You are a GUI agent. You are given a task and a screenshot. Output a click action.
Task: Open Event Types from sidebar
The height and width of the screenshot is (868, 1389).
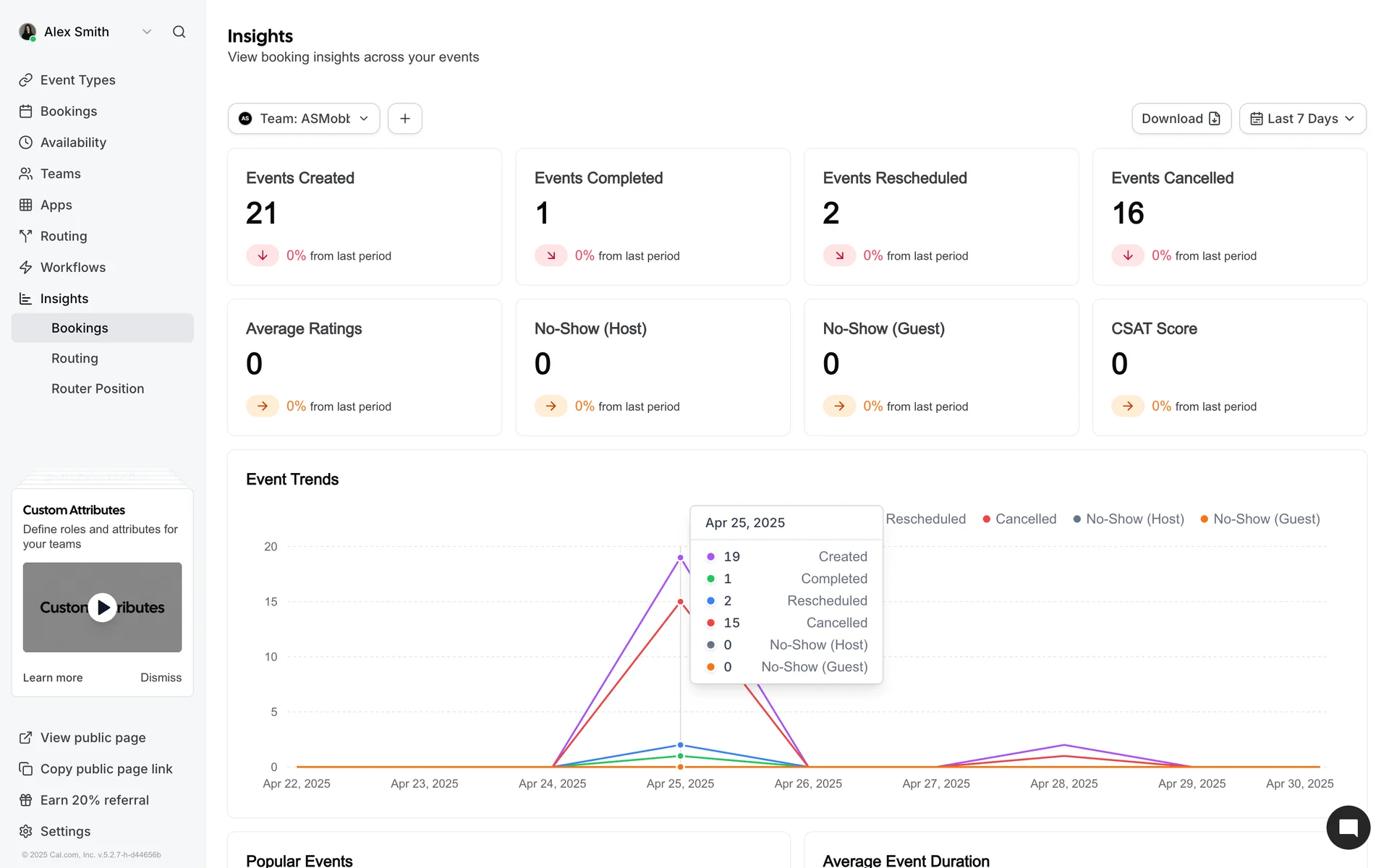tap(77, 80)
